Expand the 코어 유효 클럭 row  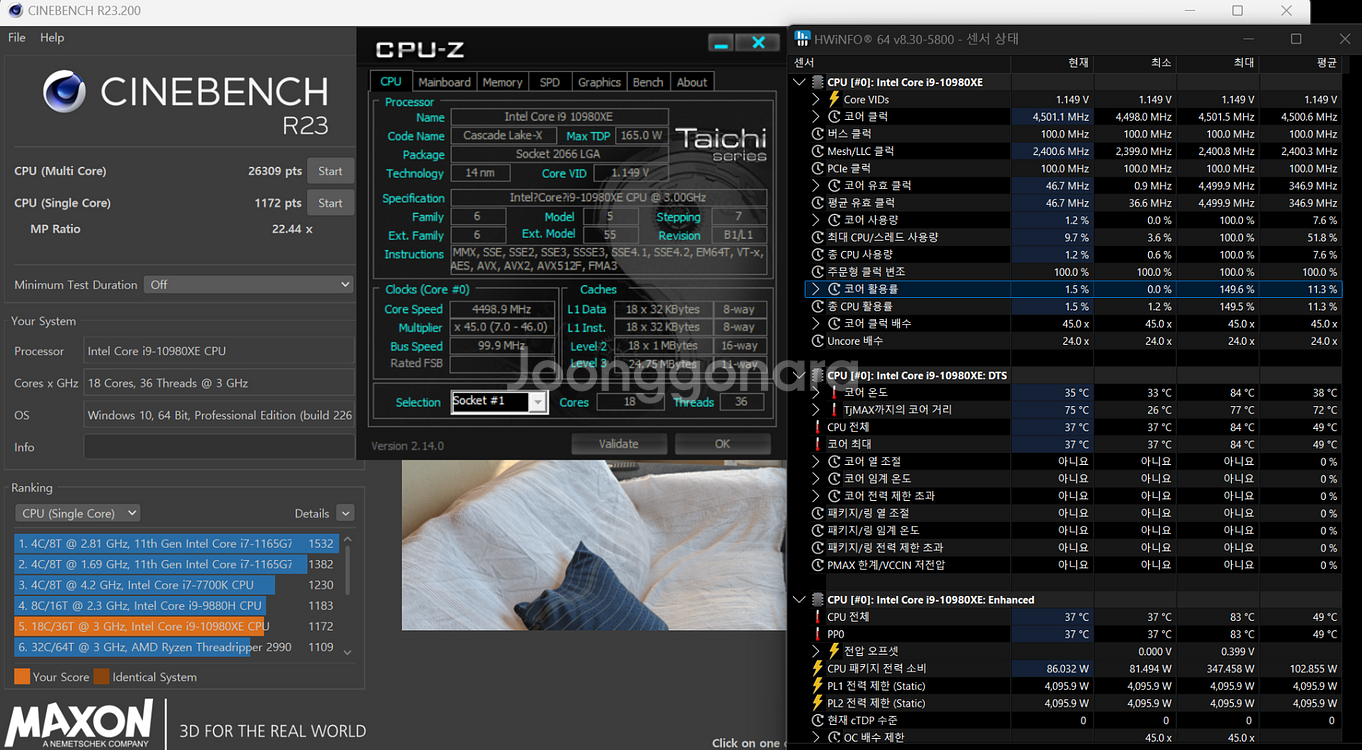coord(816,186)
